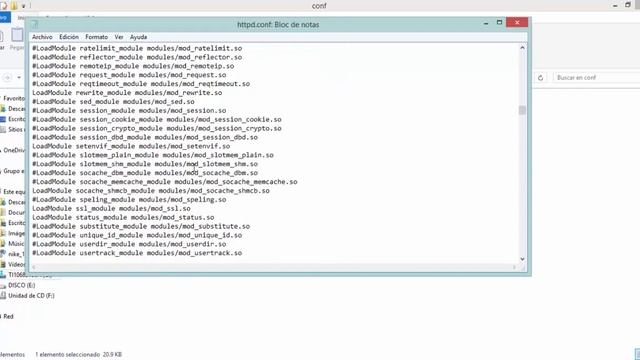The width and height of the screenshot is (640, 360).
Task: Select Favoritos in Explorer navigation pane
Action: click(14, 98)
